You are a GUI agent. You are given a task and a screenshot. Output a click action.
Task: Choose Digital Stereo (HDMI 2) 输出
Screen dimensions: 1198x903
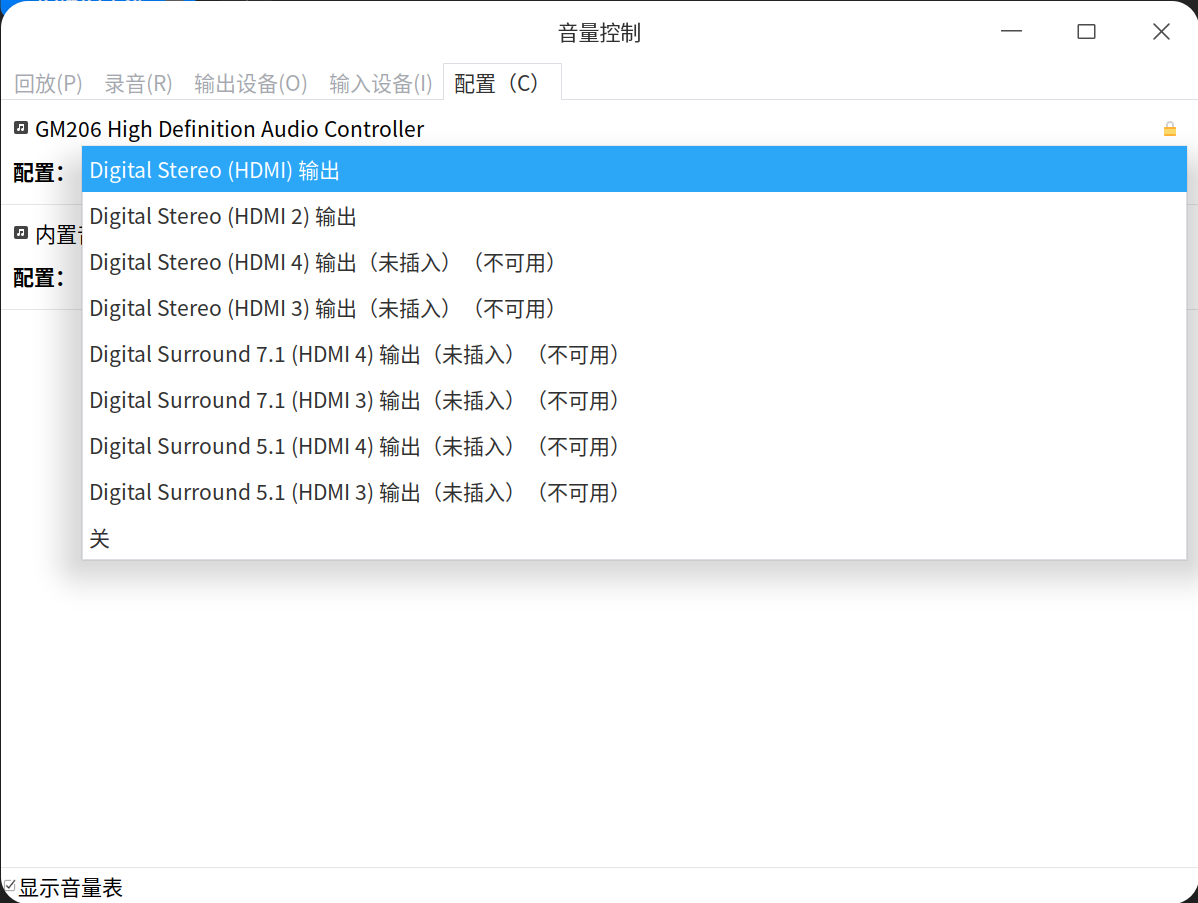pos(634,216)
